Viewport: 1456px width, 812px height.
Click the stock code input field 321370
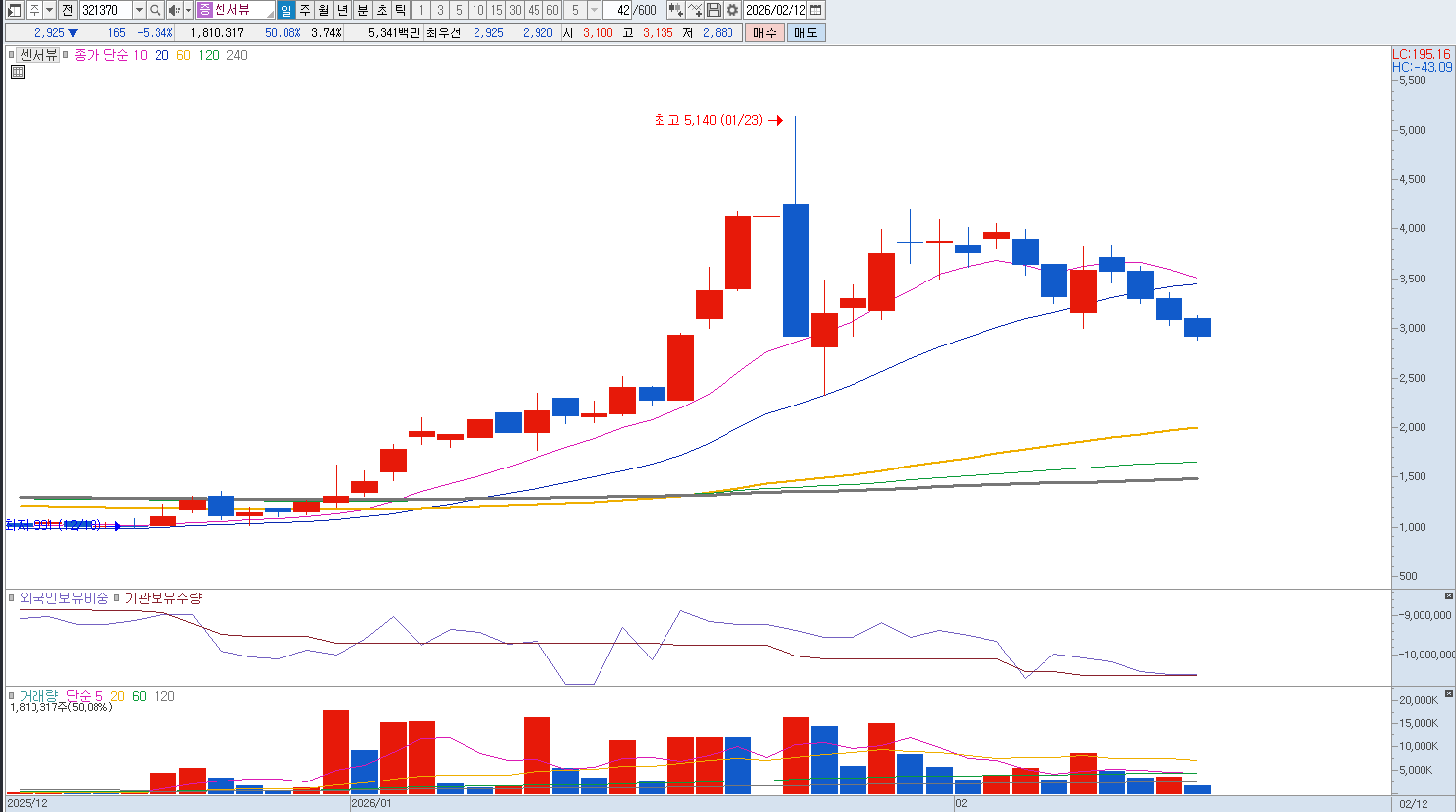tap(104, 10)
